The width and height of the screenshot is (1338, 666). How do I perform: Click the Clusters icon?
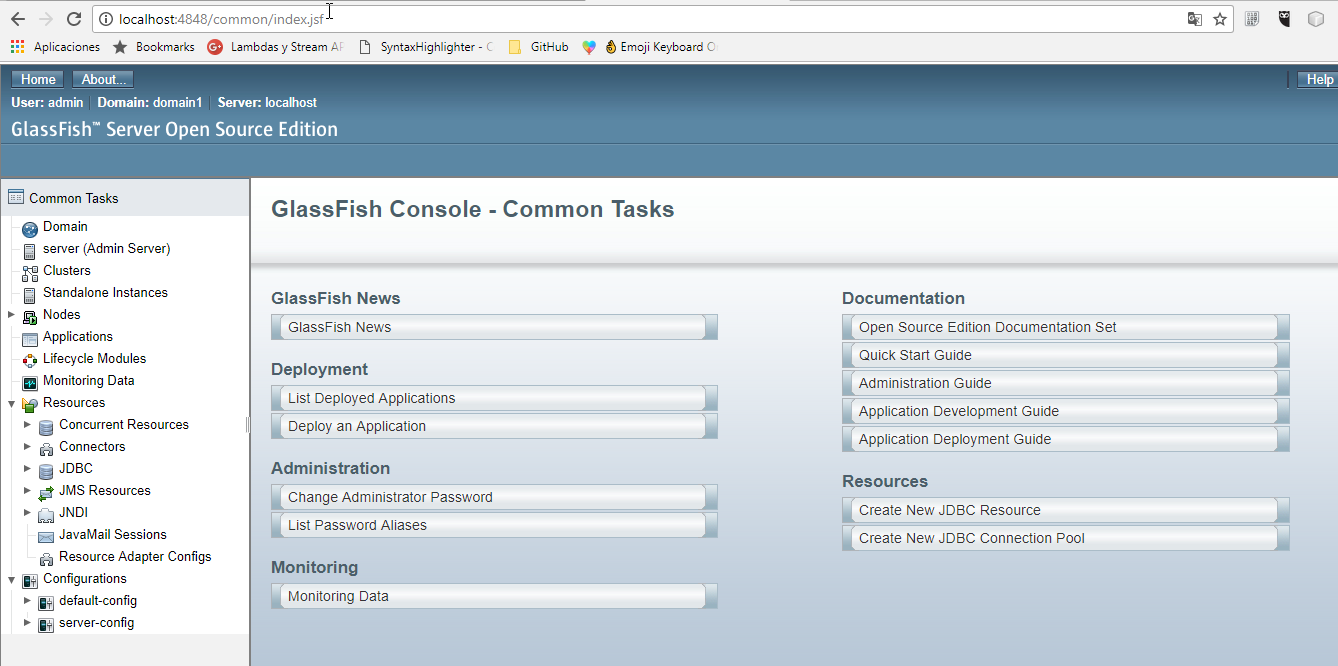pyautogui.click(x=29, y=270)
